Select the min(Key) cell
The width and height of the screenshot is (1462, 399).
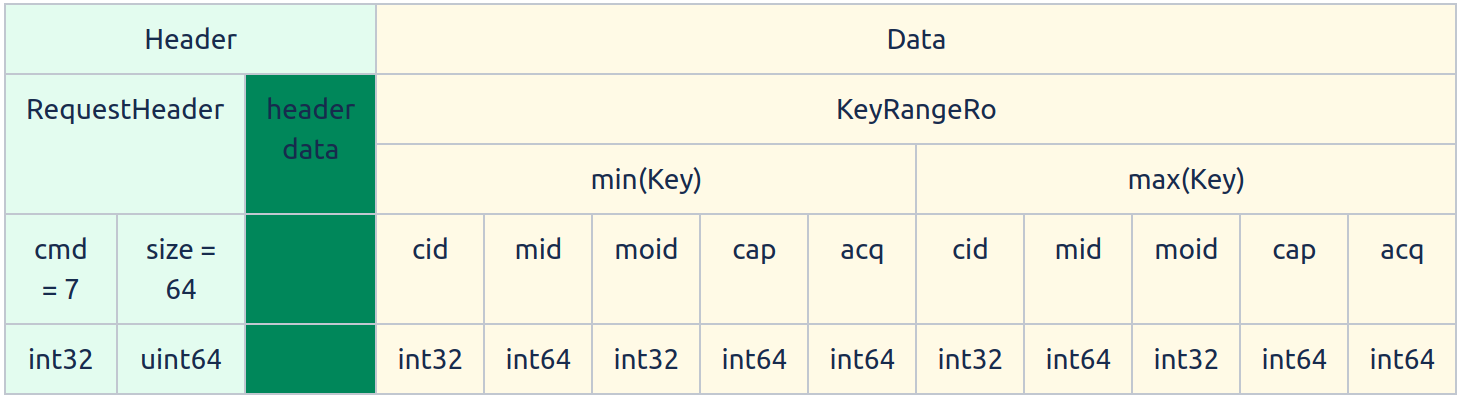(646, 179)
